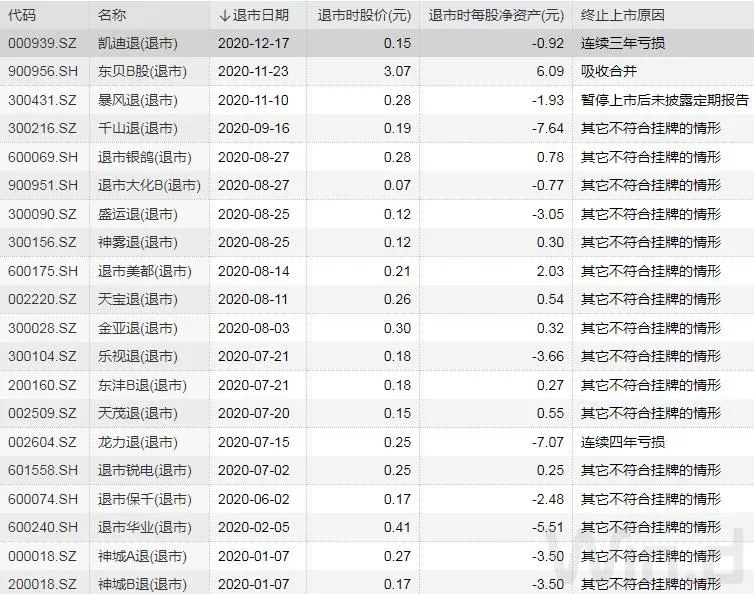
Task: Click stock code 900951.SH
Action: tap(43, 185)
